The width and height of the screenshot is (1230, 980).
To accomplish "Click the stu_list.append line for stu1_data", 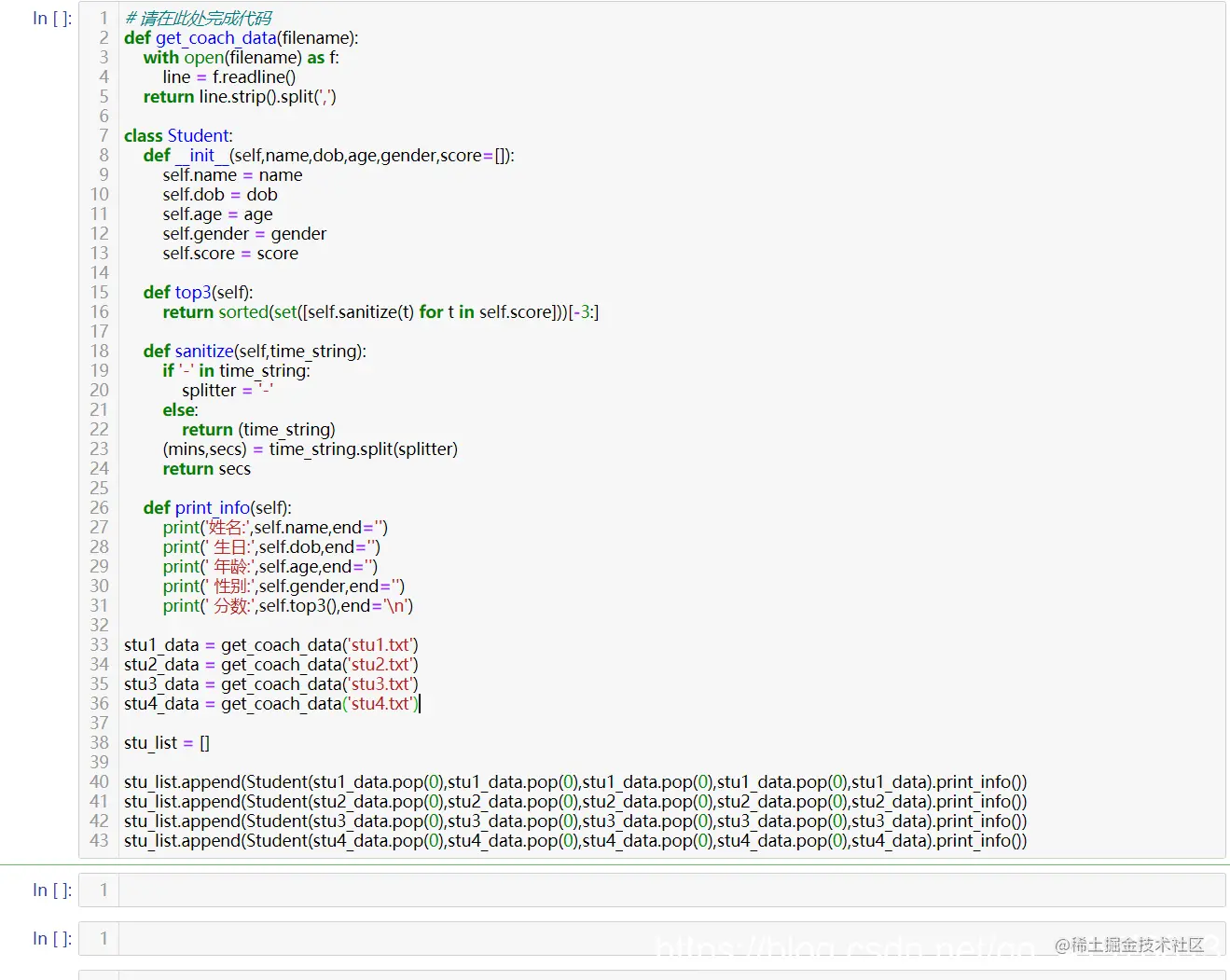I will [x=575, y=781].
